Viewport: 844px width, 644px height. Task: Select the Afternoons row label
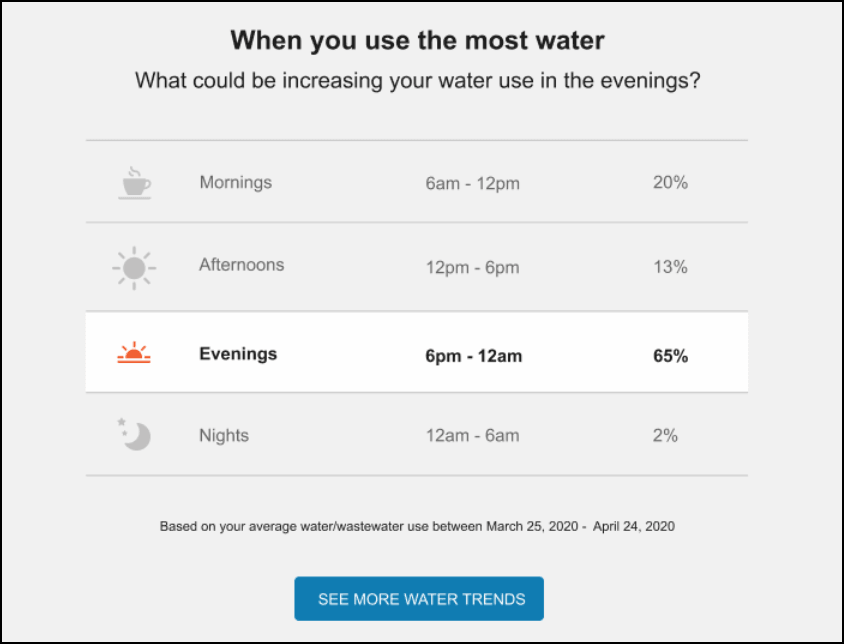(241, 265)
